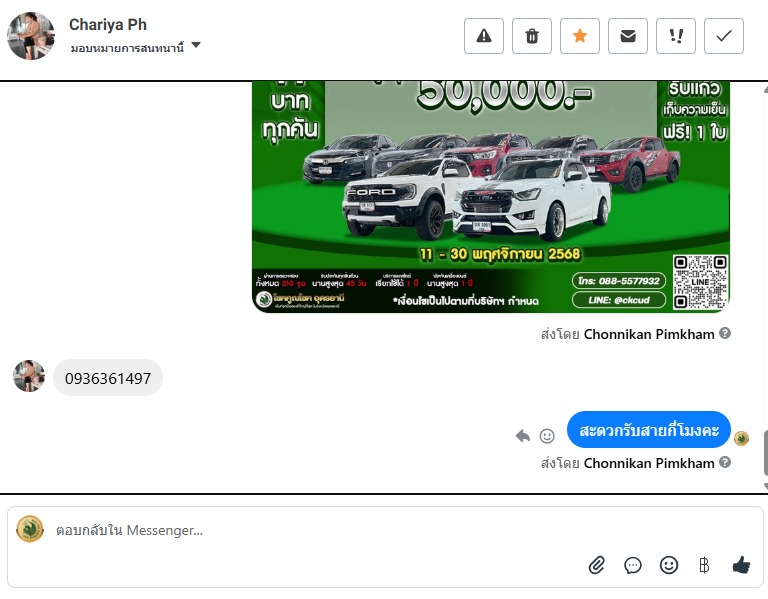Flag conversation as priority with exclamation icon
Viewport: 768px width, 599px height.
[675, 36]
